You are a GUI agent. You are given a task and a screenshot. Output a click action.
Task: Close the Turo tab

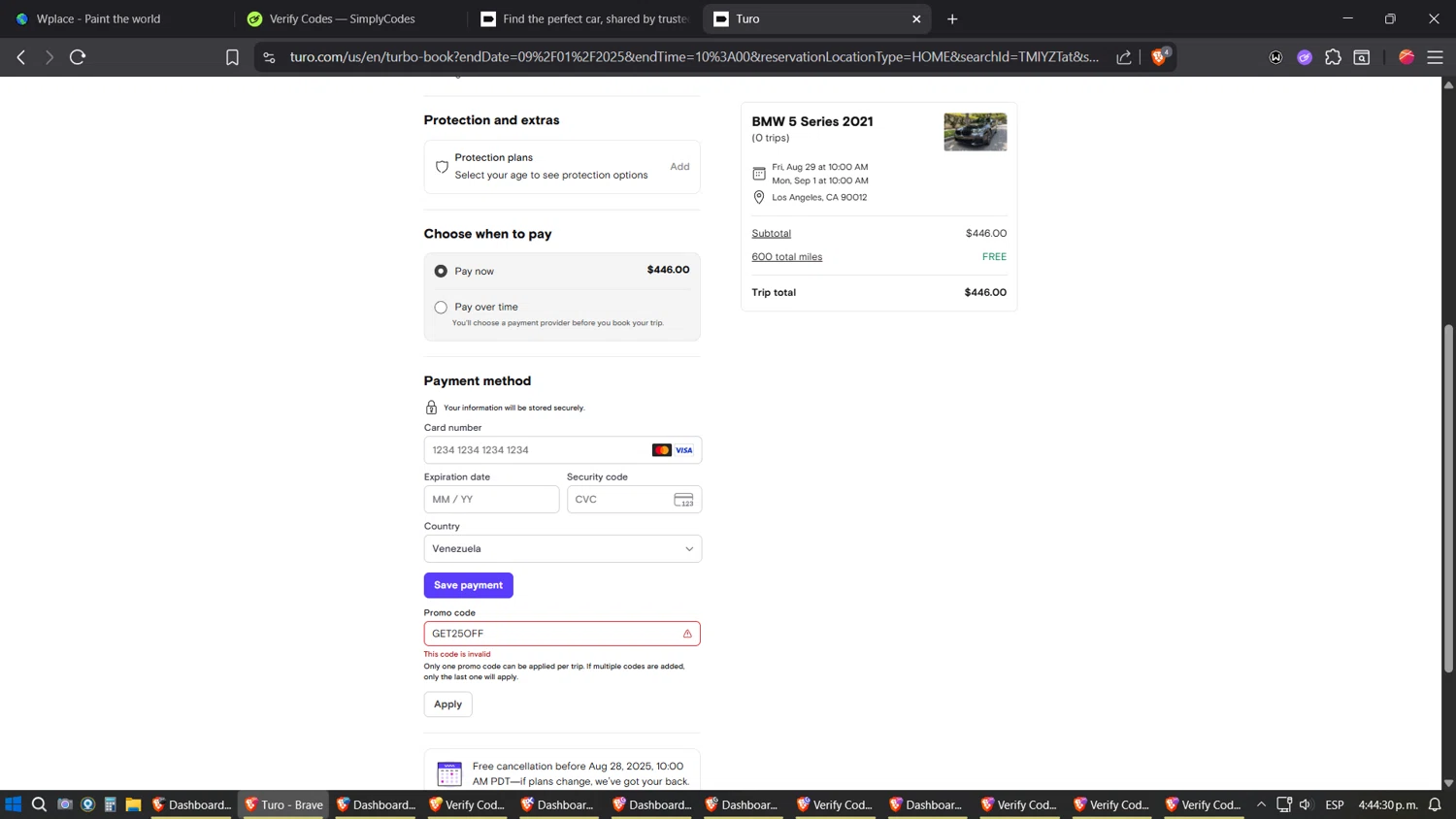pyautogui.click(x=916, y=18)
